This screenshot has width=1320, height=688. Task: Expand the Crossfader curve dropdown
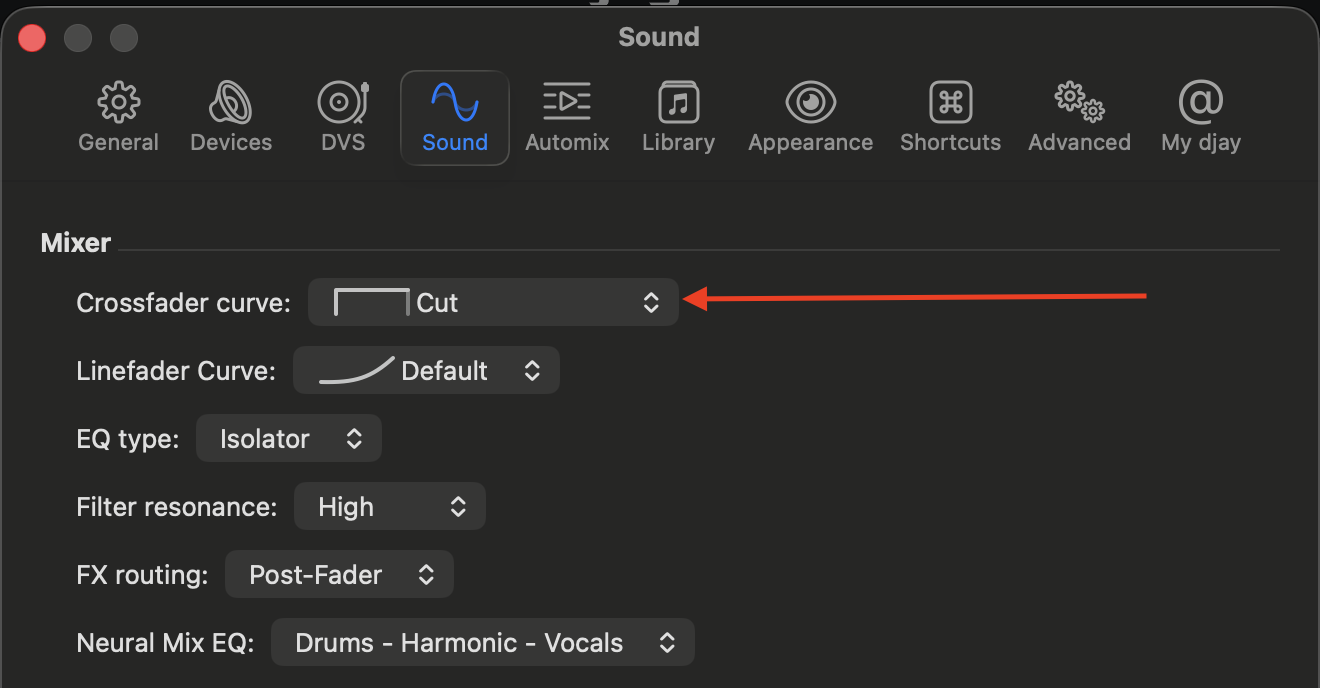(493, 302)
